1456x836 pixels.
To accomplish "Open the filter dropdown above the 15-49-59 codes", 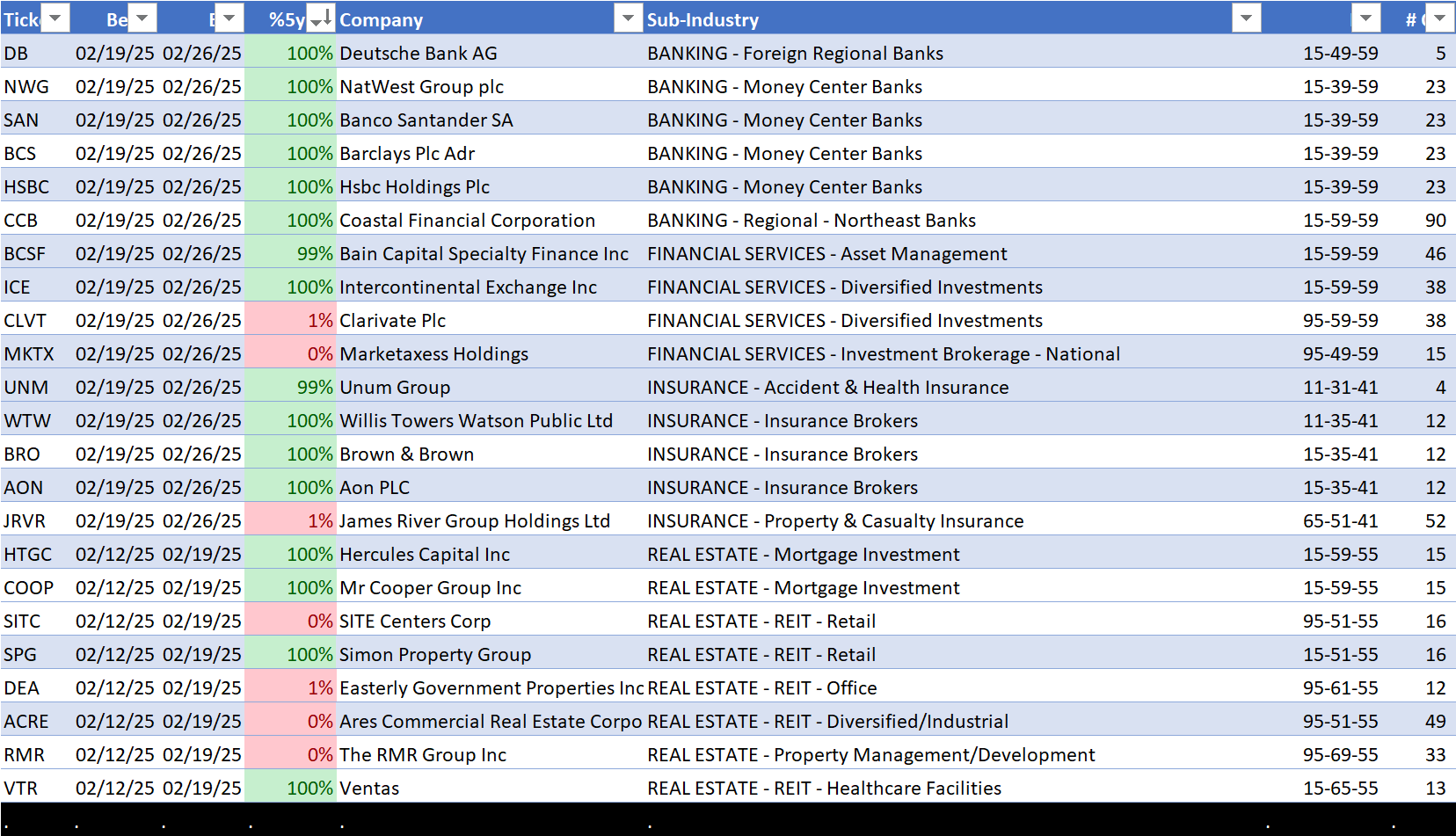I will [x=1365, y=18].
